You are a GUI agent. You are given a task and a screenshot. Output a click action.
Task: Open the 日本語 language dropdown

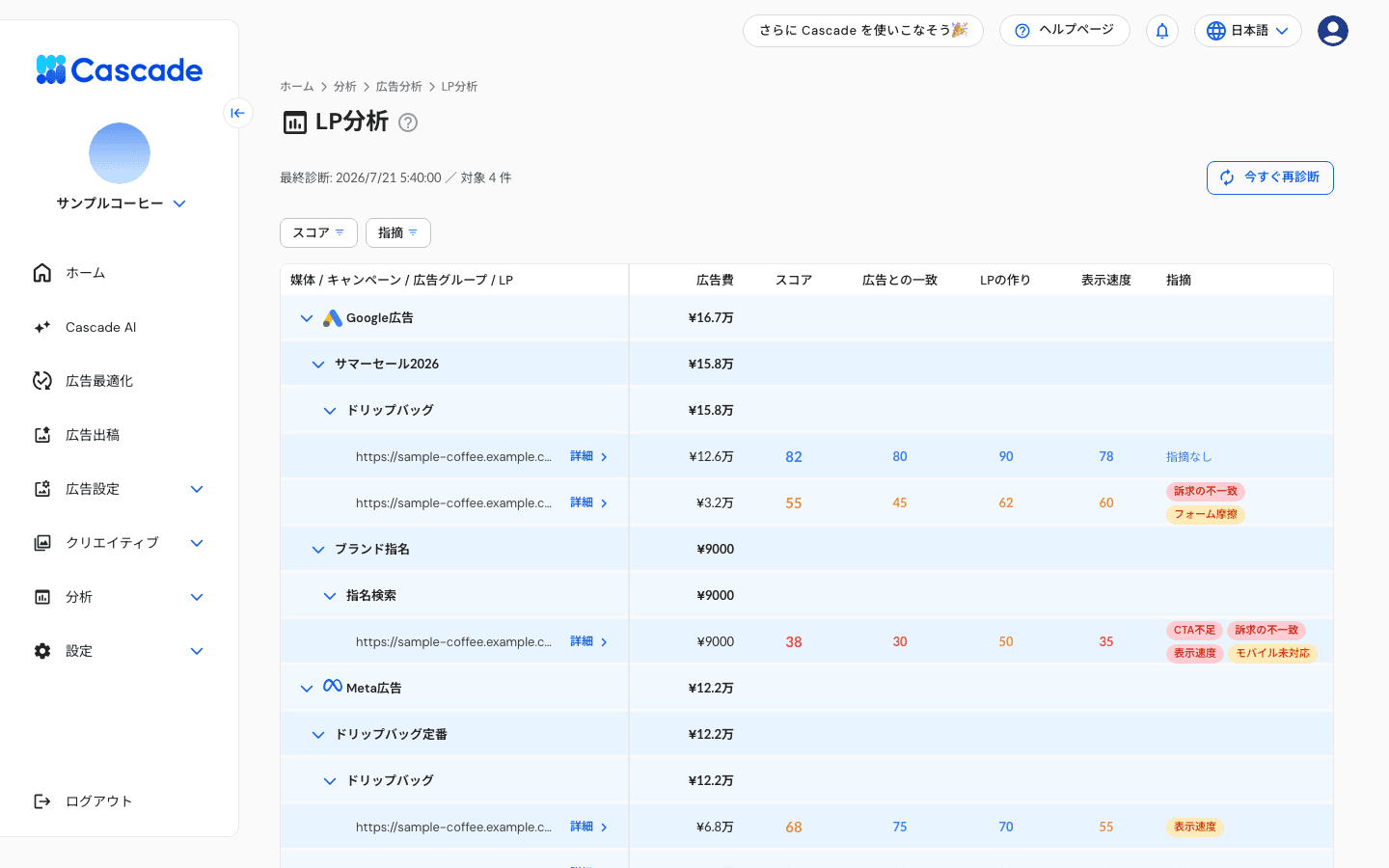(x=1248, y=31)
